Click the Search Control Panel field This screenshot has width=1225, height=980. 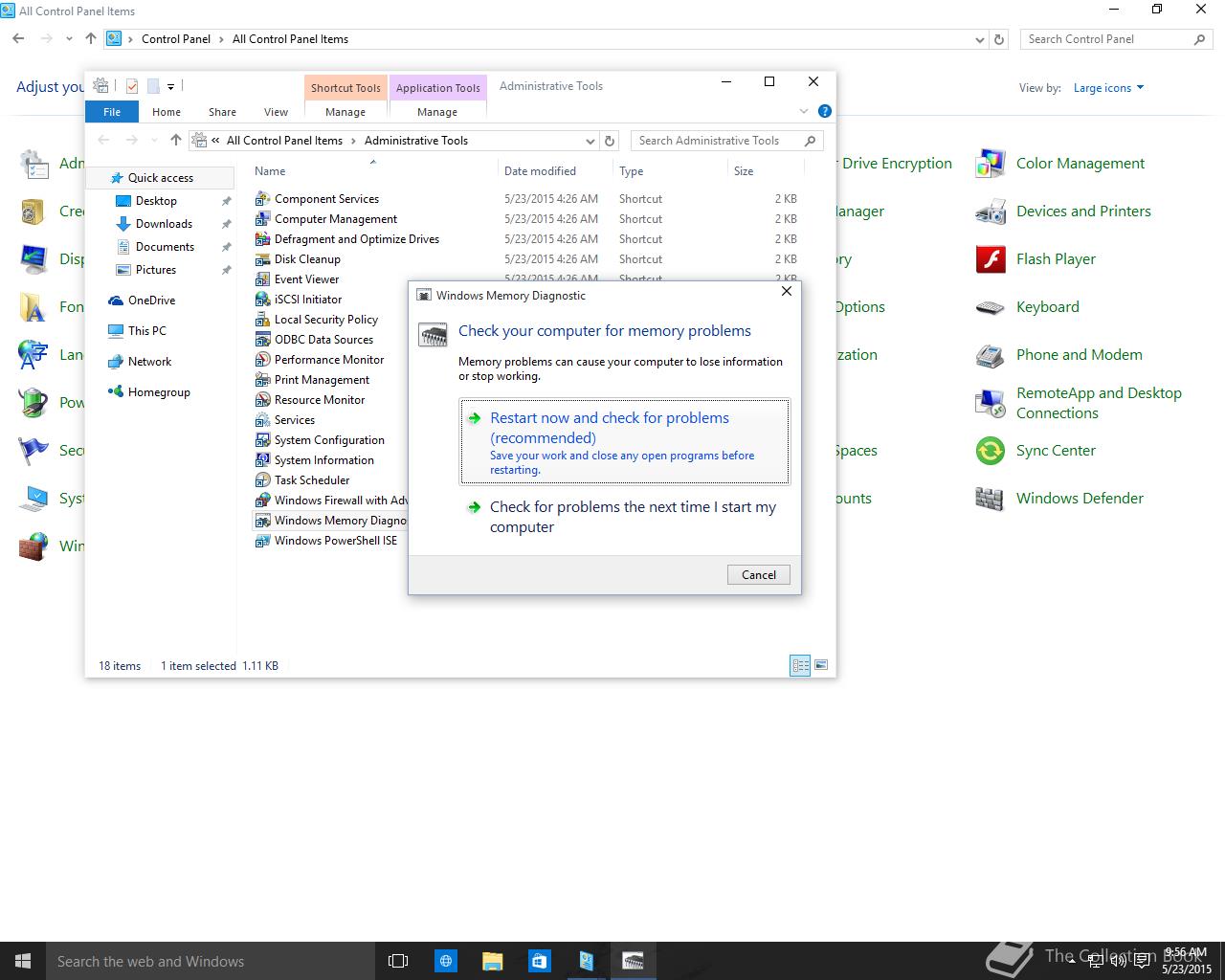[1116, 39]
